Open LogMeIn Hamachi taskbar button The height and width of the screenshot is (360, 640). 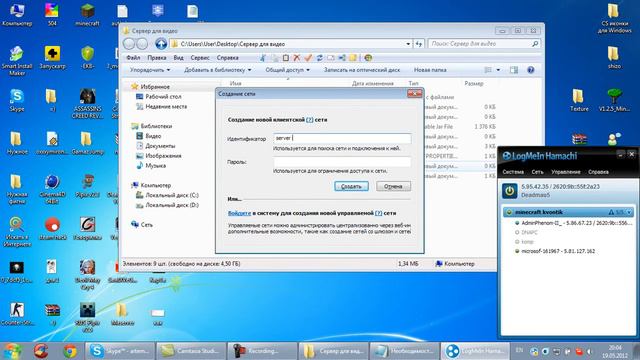coord(475,351)
